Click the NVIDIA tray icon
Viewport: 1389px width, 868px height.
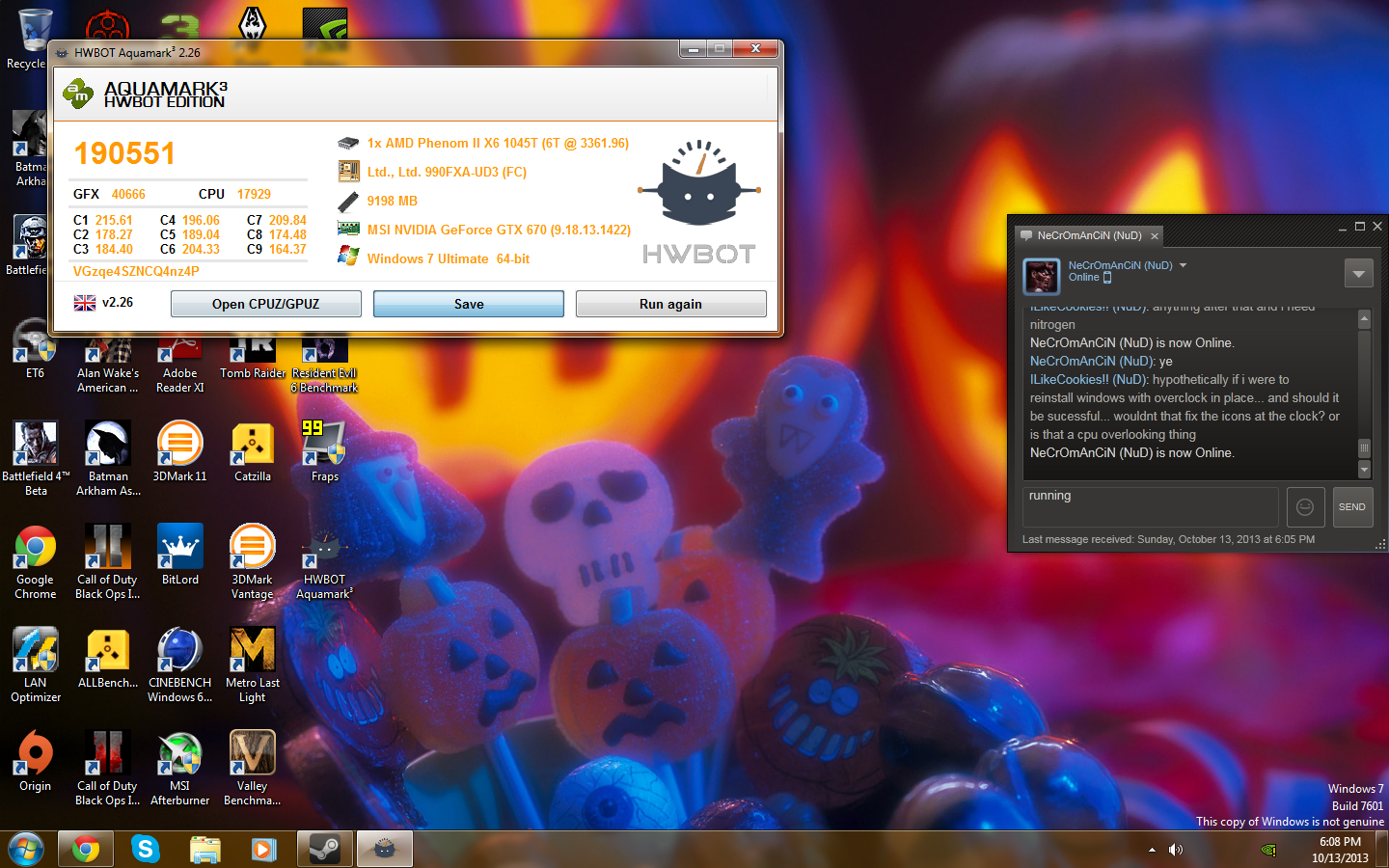[1268, 850]
